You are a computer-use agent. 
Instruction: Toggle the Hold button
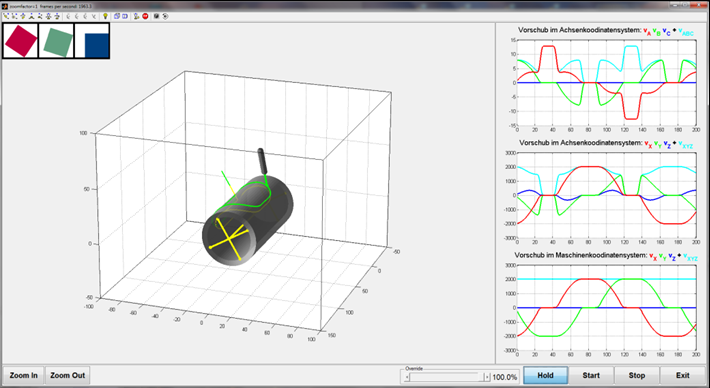pyautogui.click(x=545, y=375)
